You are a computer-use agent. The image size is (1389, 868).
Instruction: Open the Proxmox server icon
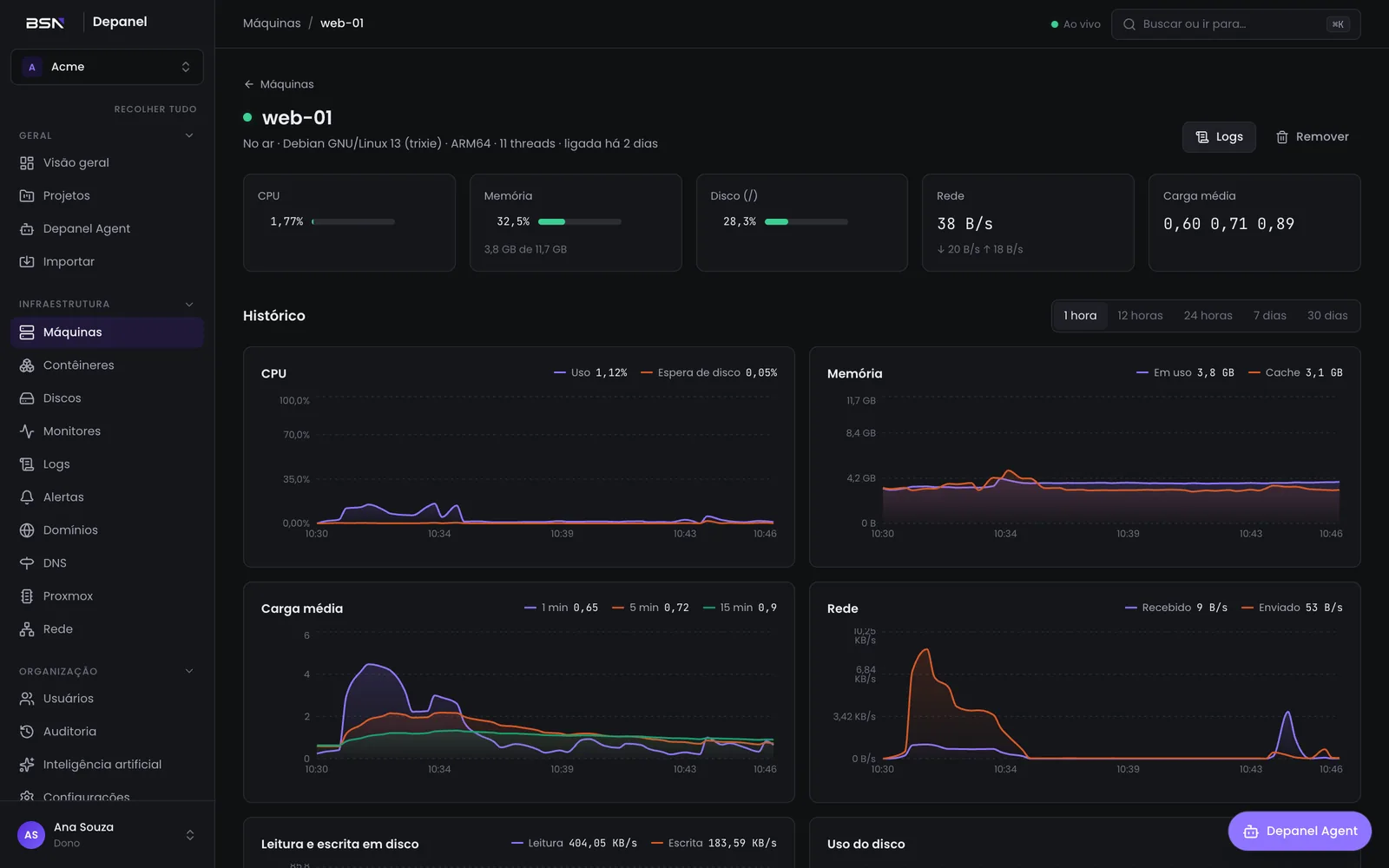click(x=27, y=596)
